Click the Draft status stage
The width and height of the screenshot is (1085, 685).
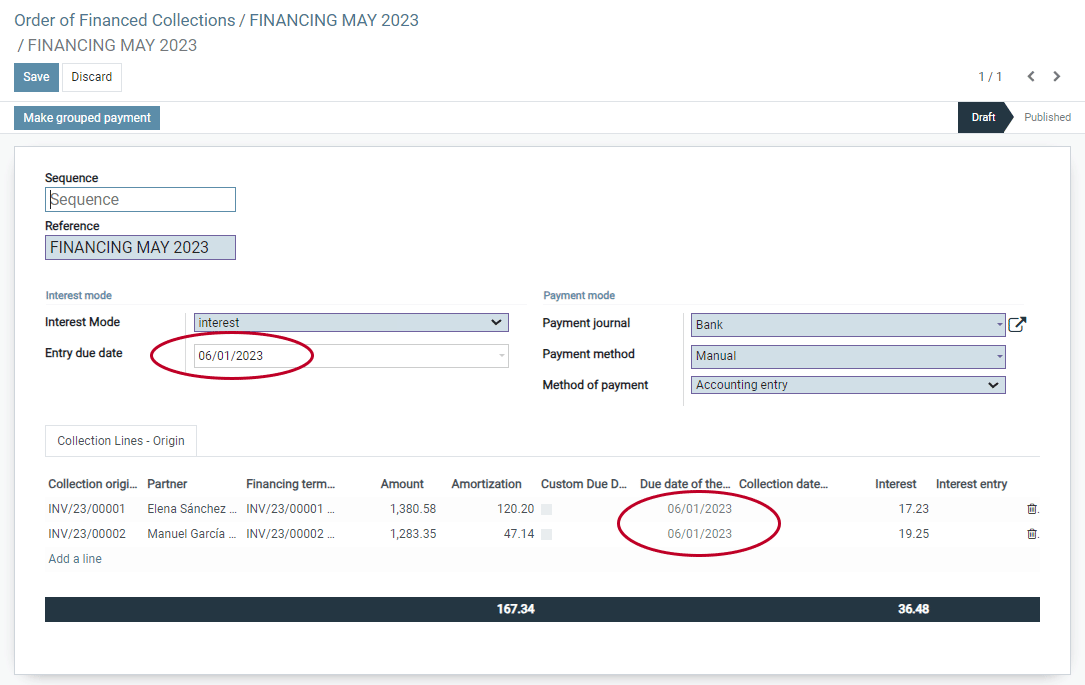pos(983,117)
